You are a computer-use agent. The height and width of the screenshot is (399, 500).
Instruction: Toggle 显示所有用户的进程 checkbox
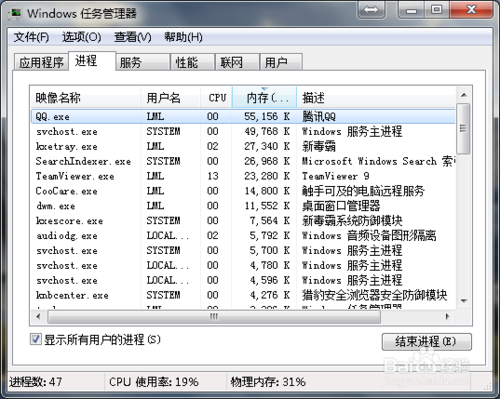pos(35,339)
